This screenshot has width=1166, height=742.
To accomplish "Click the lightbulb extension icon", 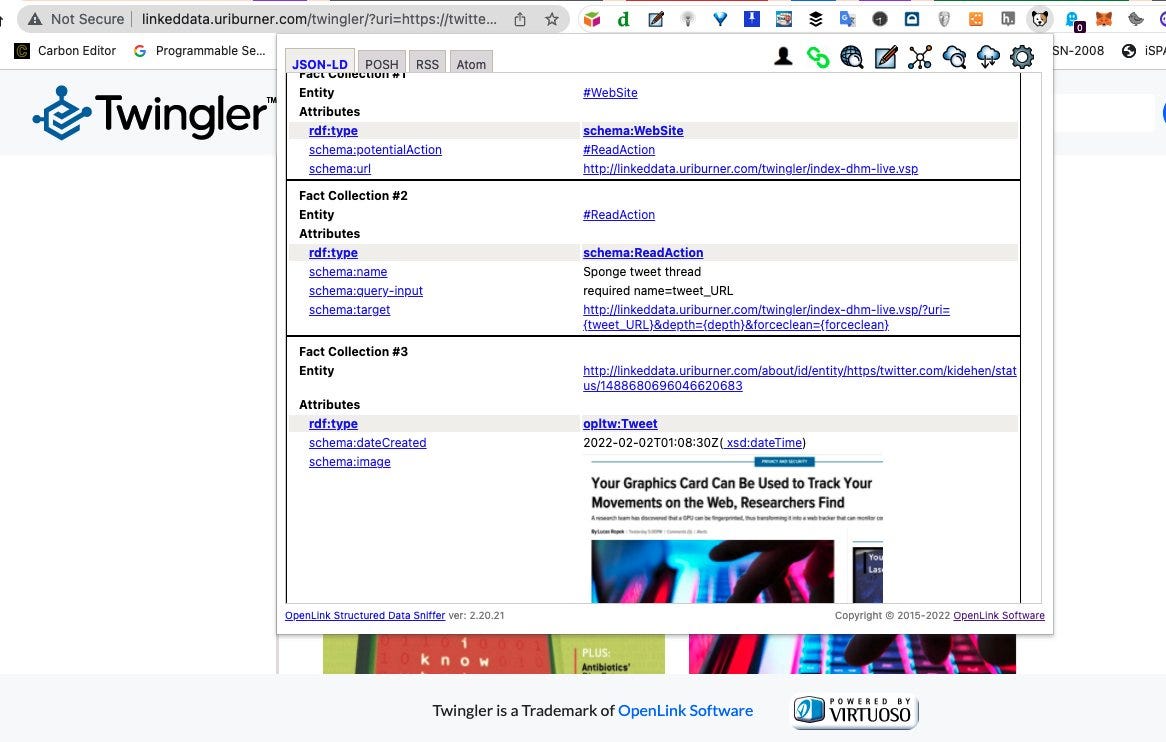I will (x=688, y=19).
